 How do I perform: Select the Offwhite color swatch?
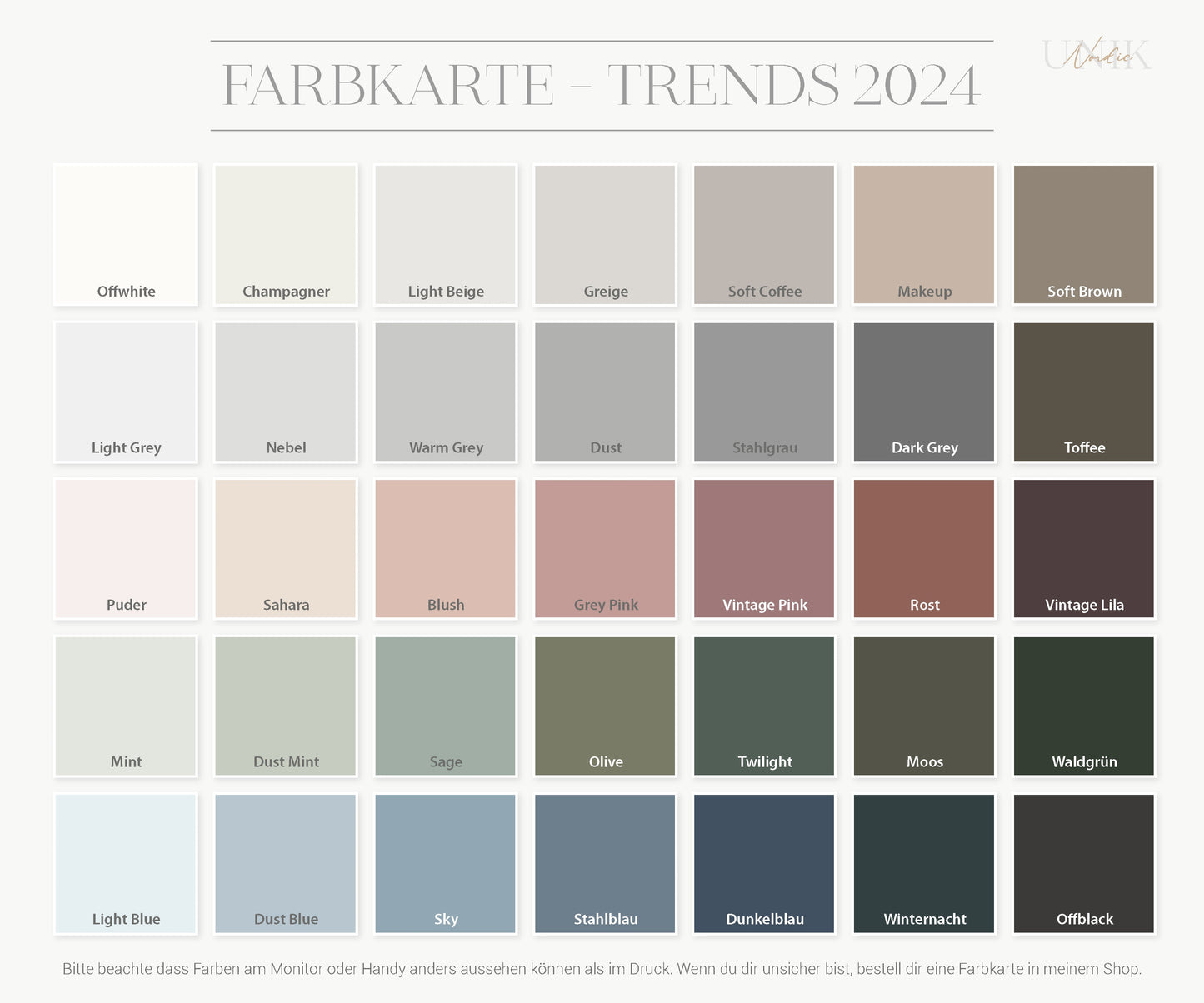point(126,234)
